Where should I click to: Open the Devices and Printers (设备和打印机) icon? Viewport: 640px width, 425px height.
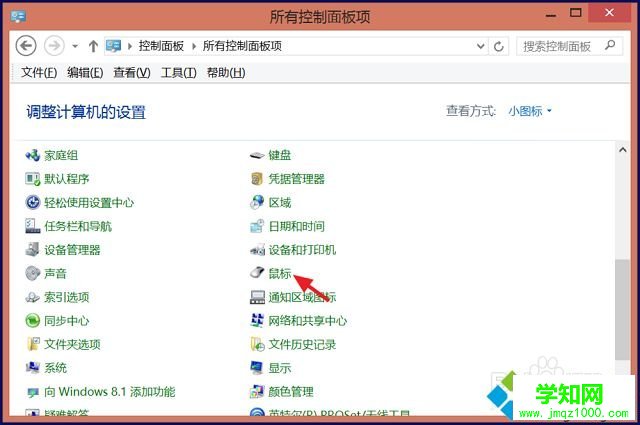click(257, 250)
